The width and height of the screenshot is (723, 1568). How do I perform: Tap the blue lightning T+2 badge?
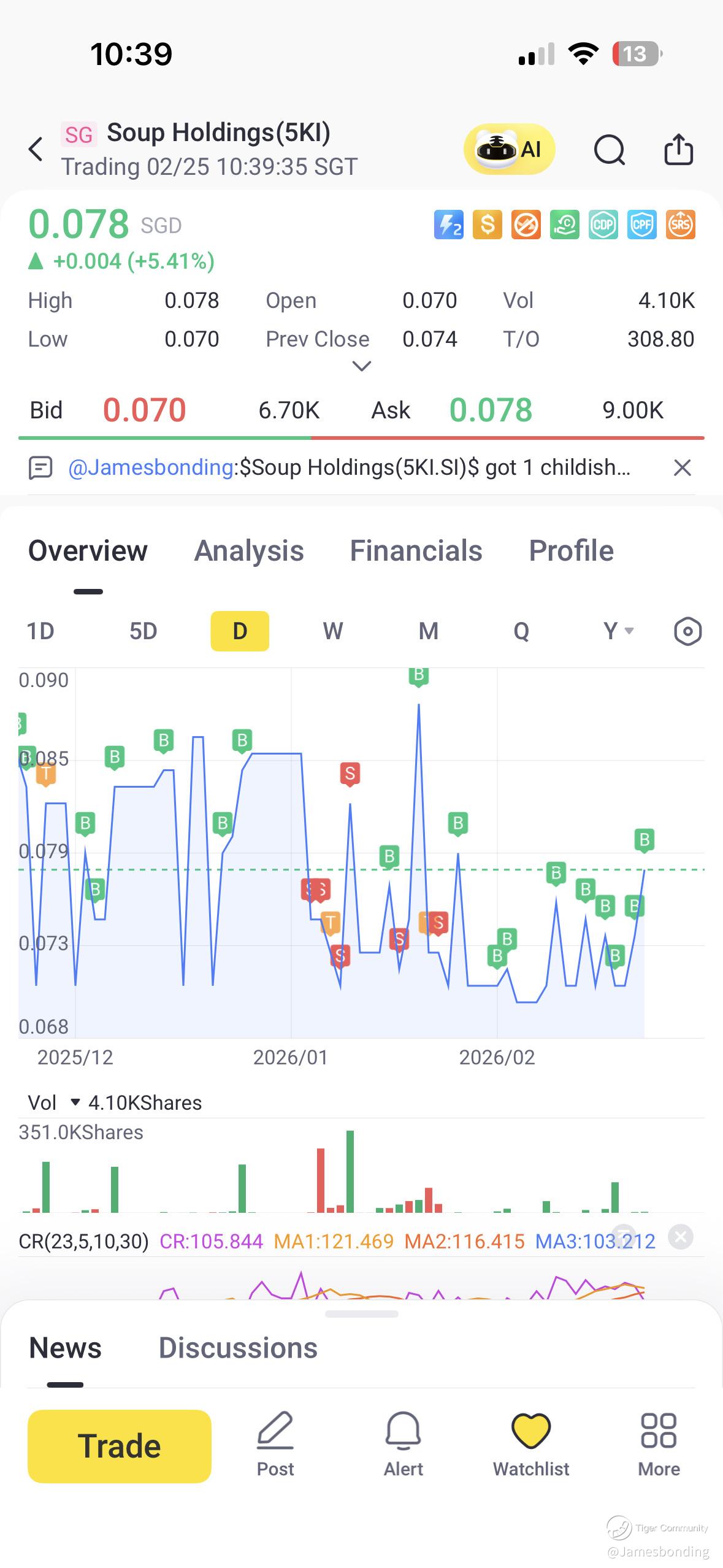pyautogui.click(x=449, y=225)
